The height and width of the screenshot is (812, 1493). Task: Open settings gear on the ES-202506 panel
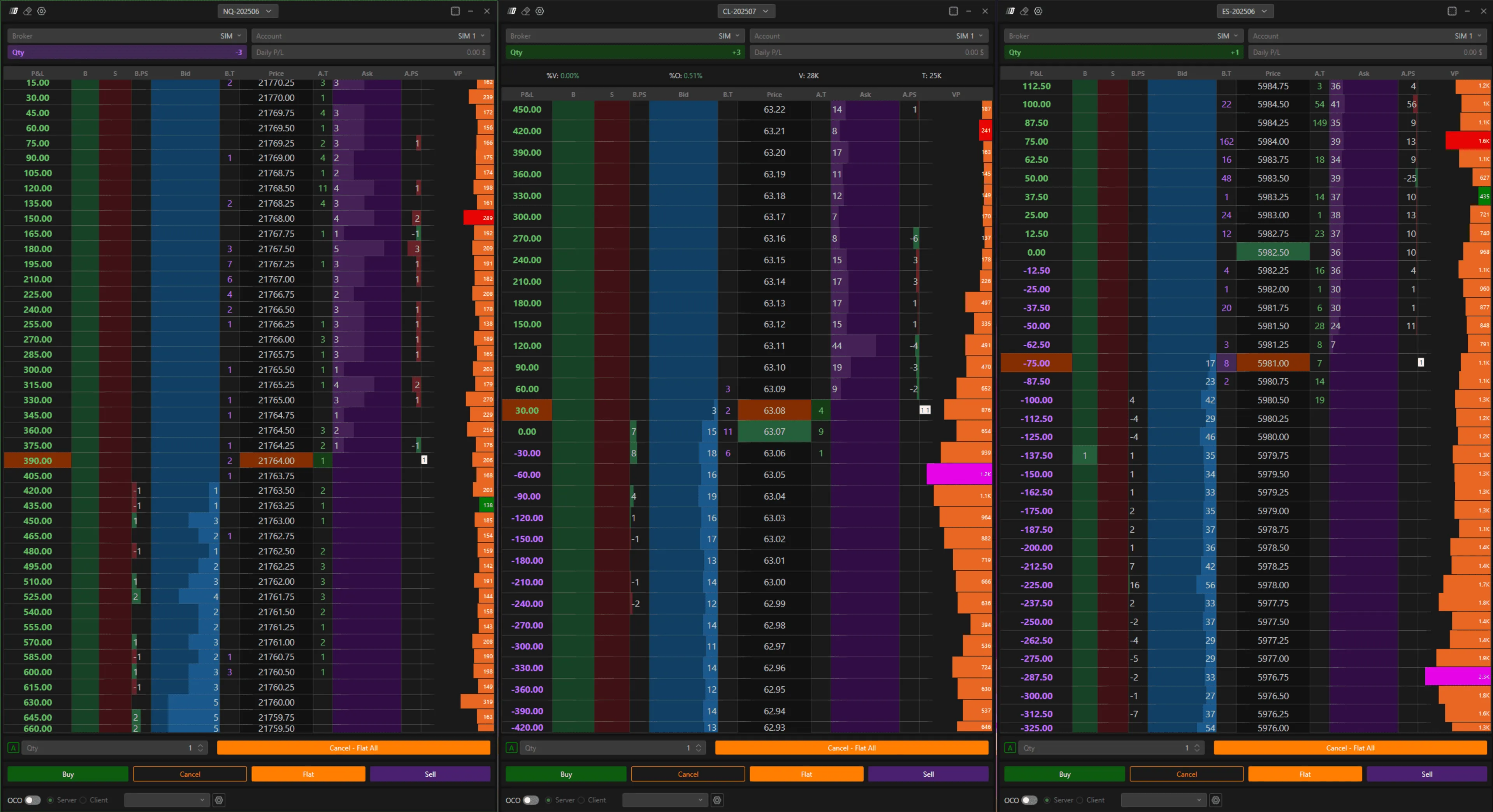1038,11
